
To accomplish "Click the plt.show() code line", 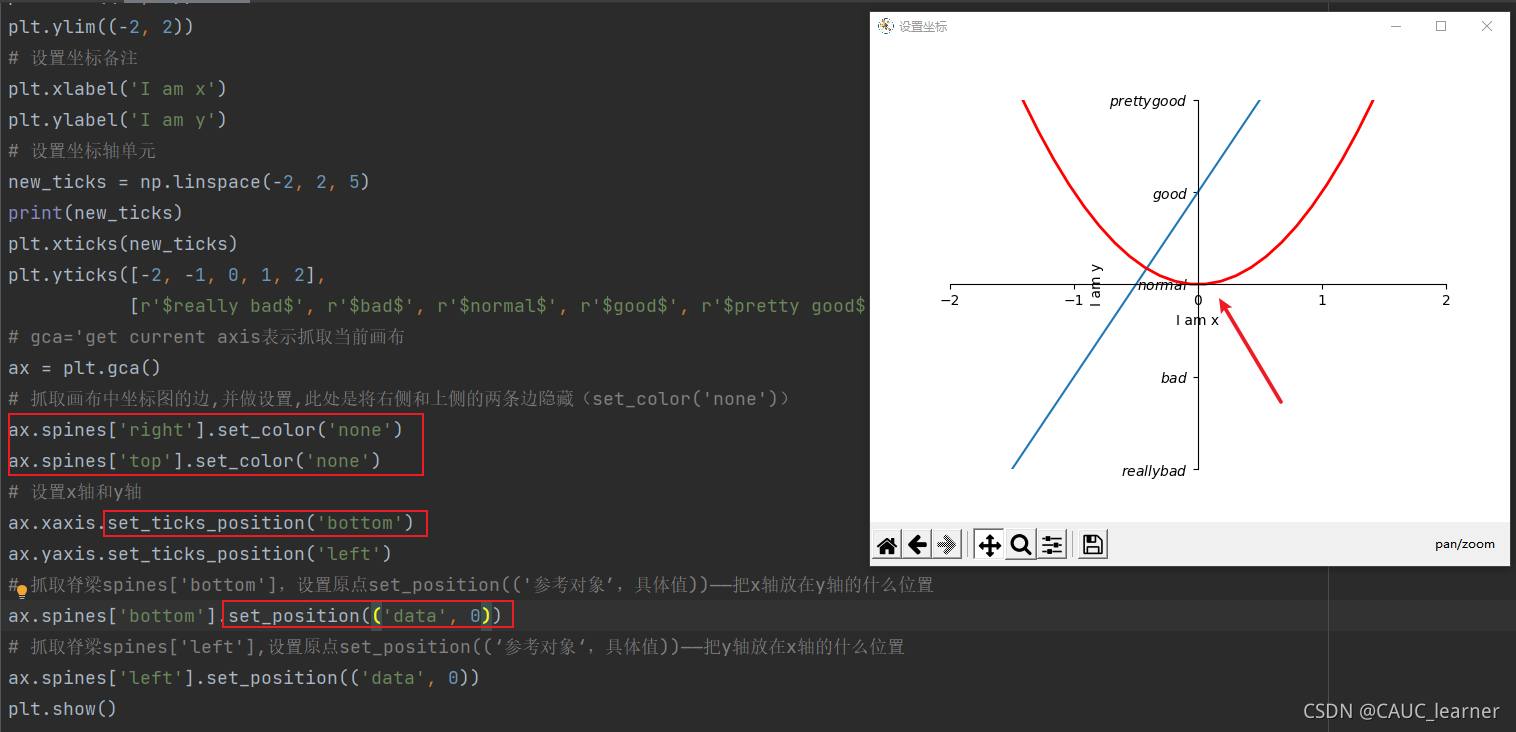I will (x=63, y=709).
